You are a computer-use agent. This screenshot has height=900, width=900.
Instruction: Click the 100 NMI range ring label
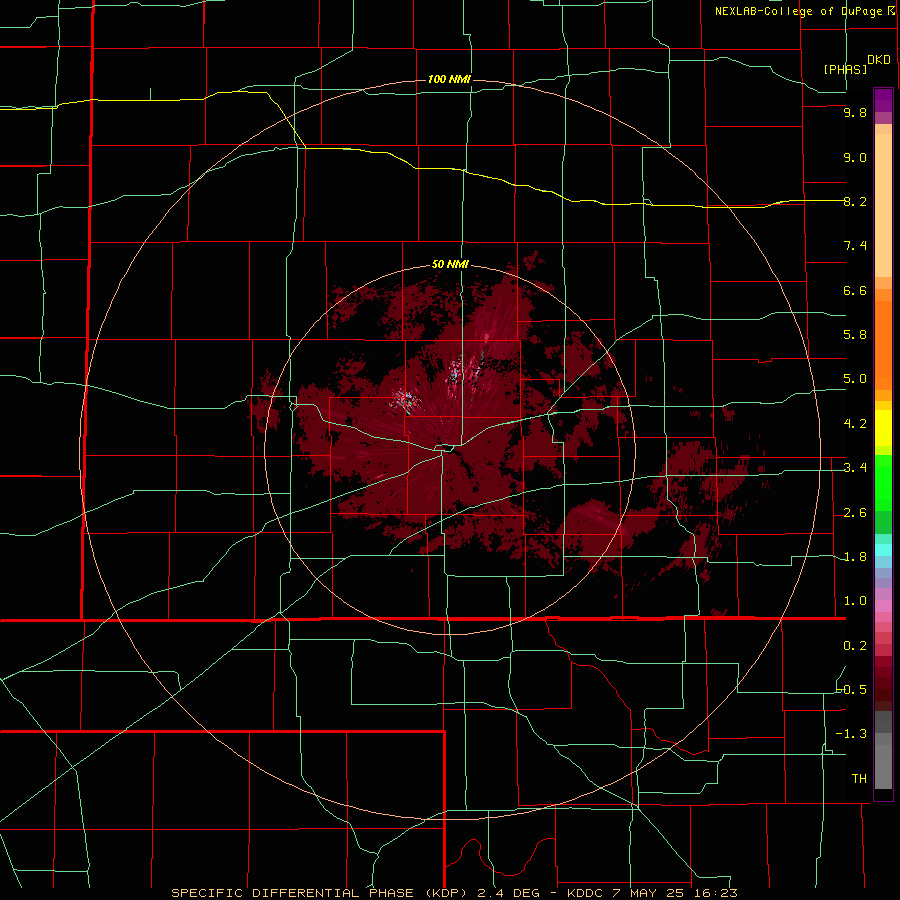coord(449,79)
